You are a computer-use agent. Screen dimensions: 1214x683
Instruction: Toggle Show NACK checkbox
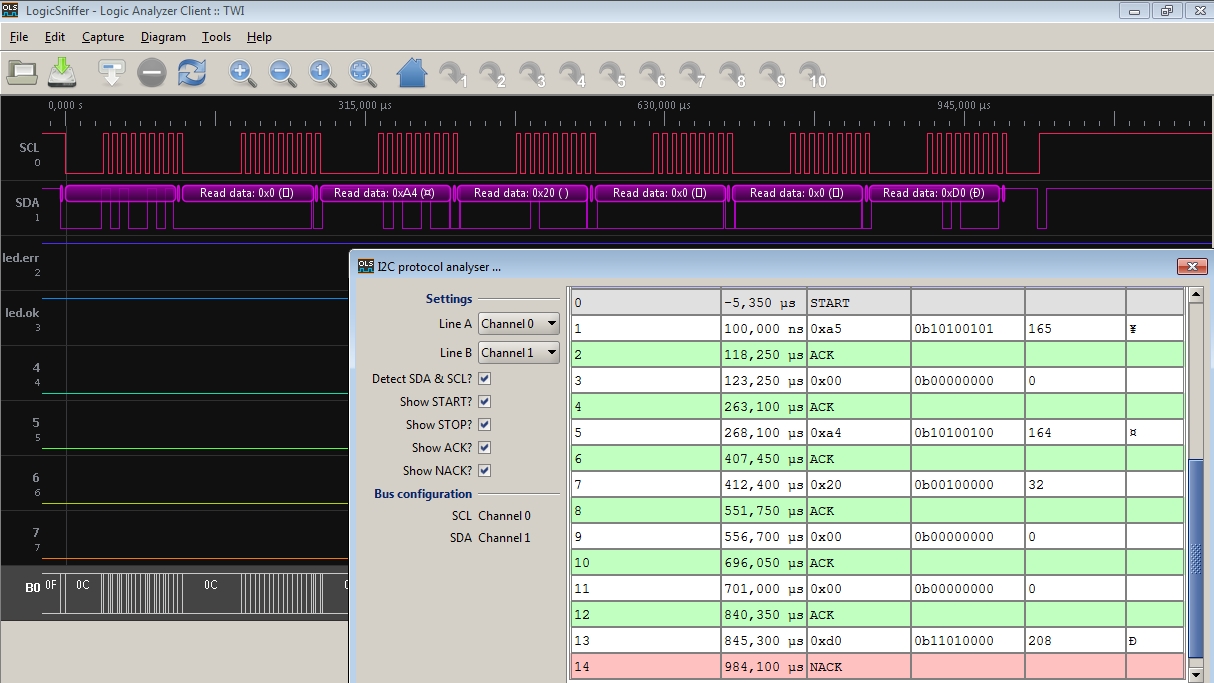tap(484, 471)
